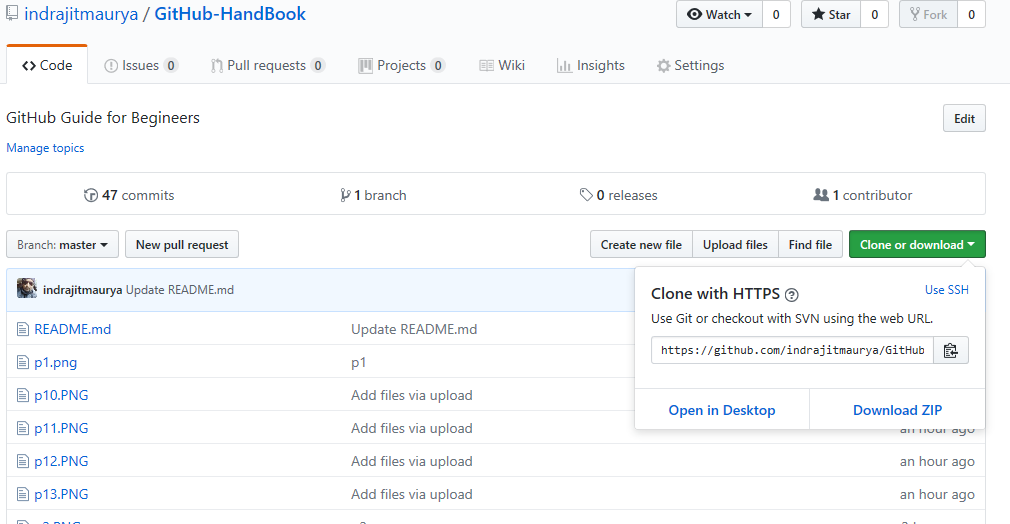1010x524 pixels.
Task: Click the 'an hour ago' timestamp in p12.PNG row
Action: click(x=937, y=461)
